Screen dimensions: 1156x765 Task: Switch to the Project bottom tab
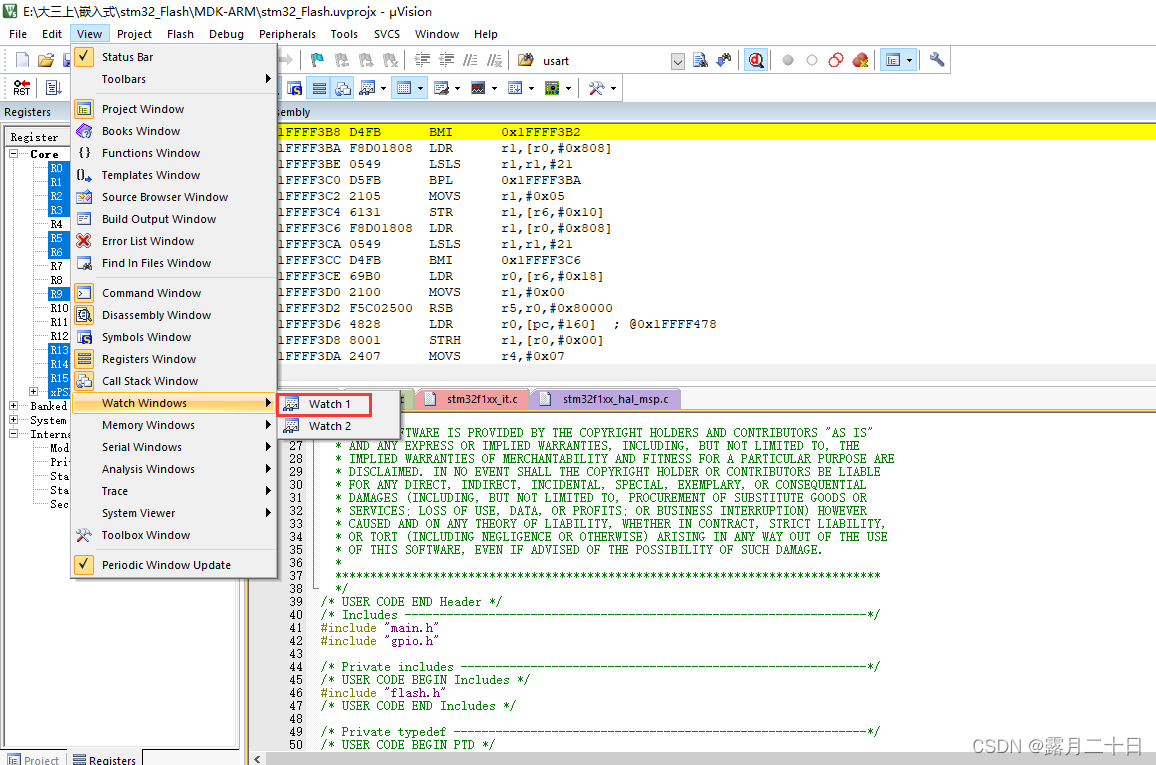click(x=34, y=759)
